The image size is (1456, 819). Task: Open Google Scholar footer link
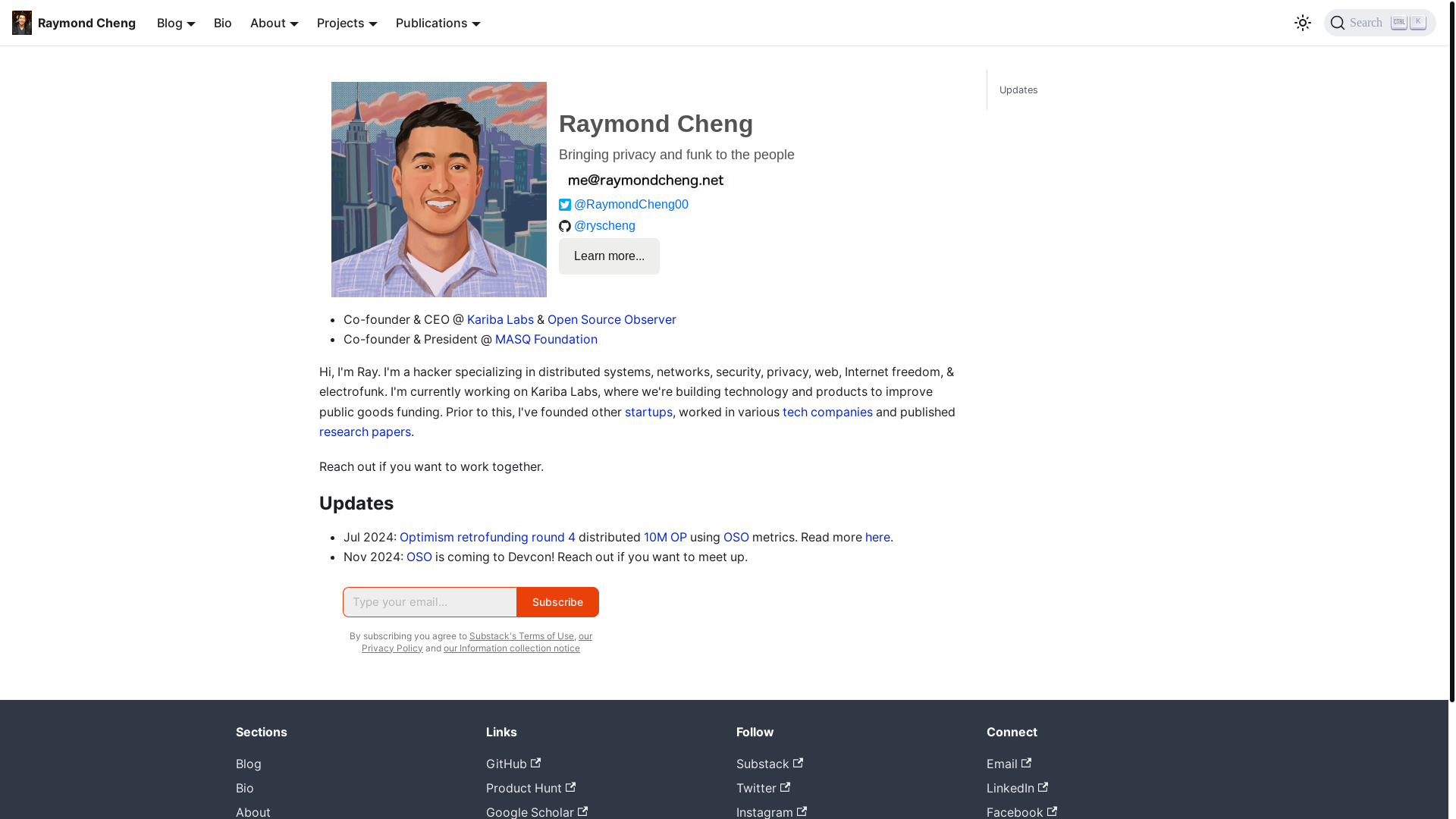coord(536,811)
